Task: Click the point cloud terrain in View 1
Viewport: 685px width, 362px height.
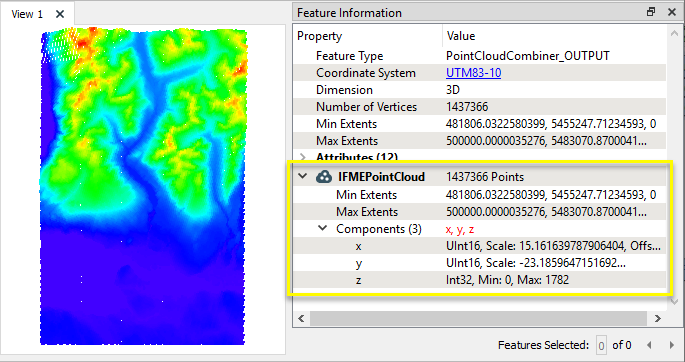Action: (x=143, y=186)
